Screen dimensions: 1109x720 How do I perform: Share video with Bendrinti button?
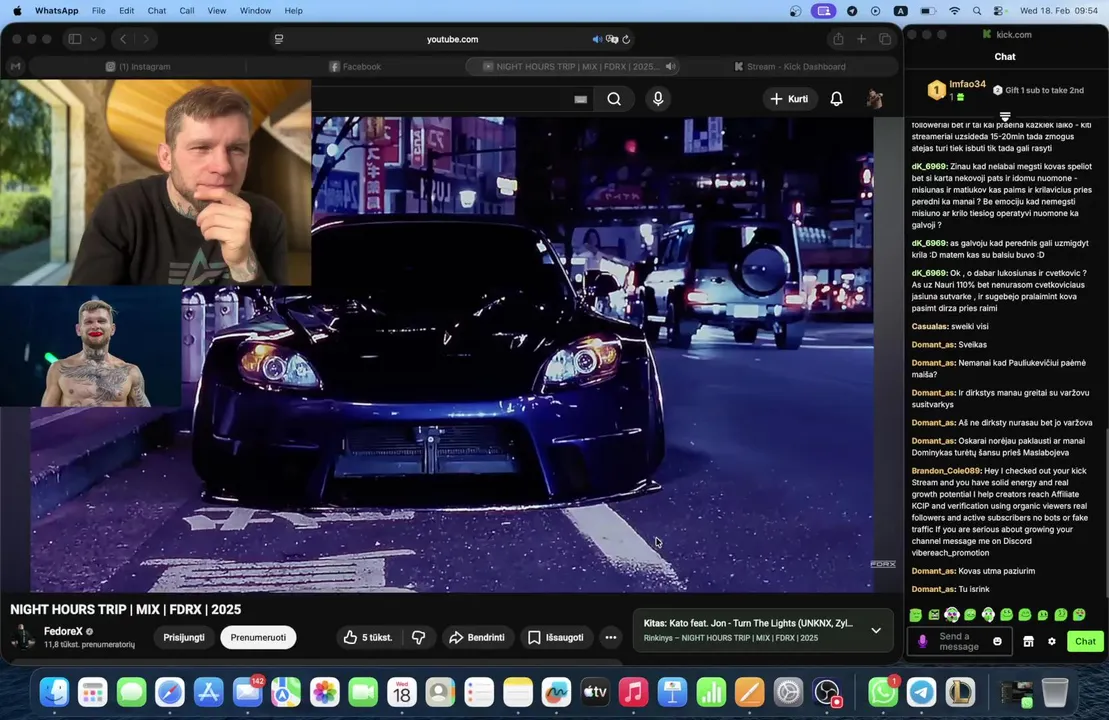click(x=477, y=637)
